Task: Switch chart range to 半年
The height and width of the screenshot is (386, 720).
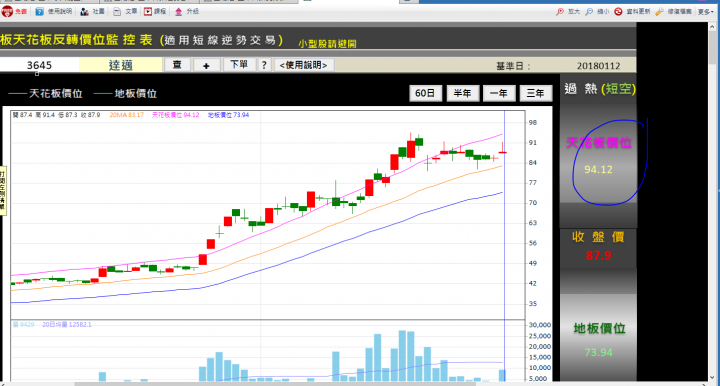Action: point(462,93)
